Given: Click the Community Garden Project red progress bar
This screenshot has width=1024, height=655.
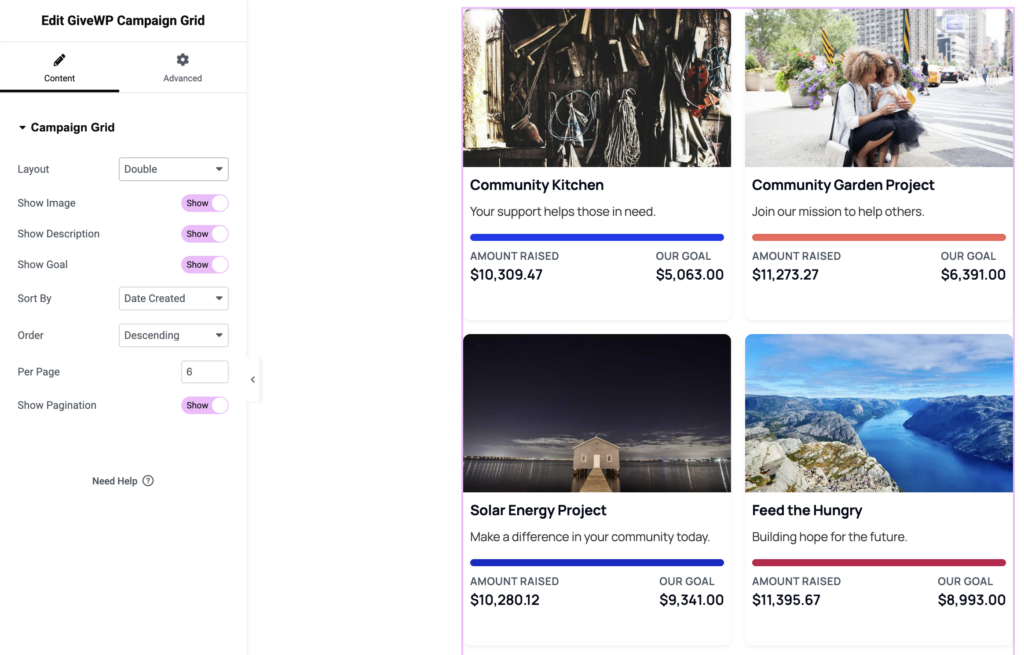Looking at the screenshot, I should [x=879, y=238].
